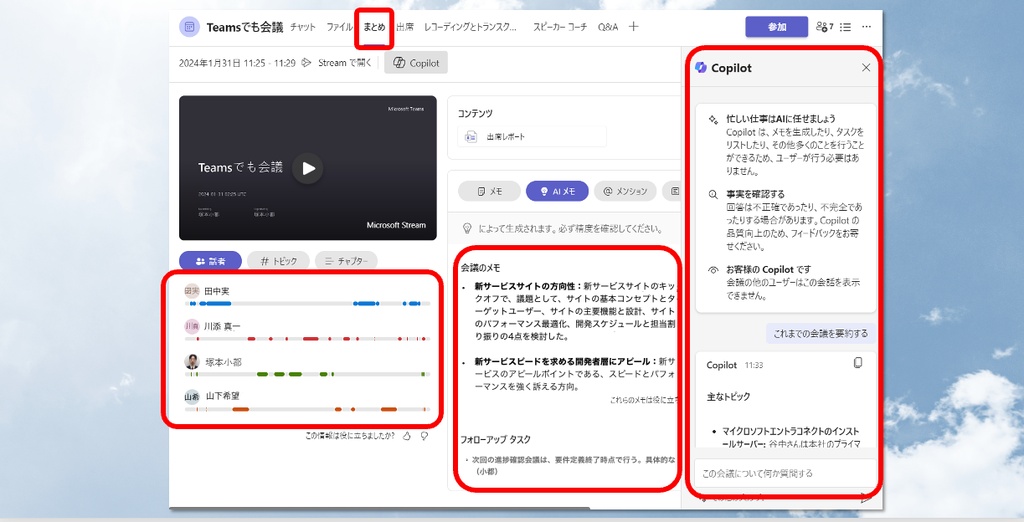This screenshot has width=1024, height=522.
Task: Click 田中実 speaker timeline bar
Action: point(308,304)
